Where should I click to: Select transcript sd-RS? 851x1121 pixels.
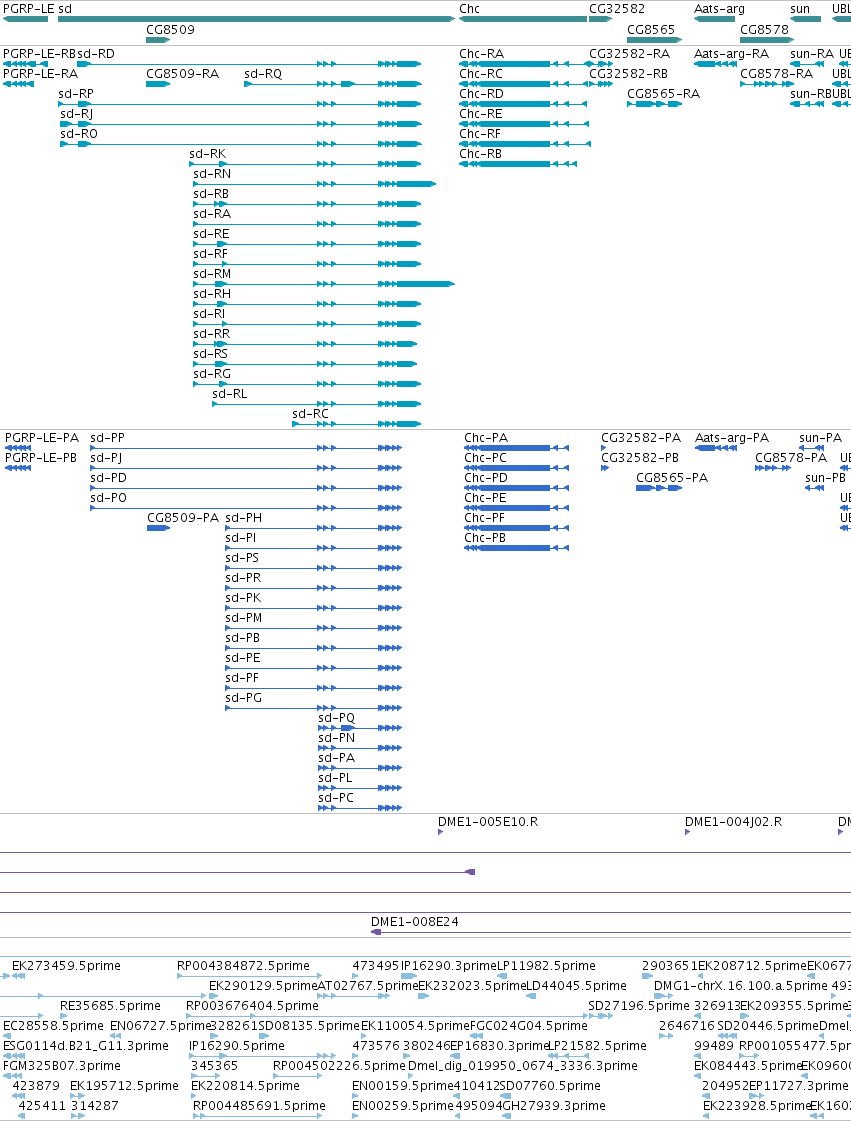coord(305,365)
